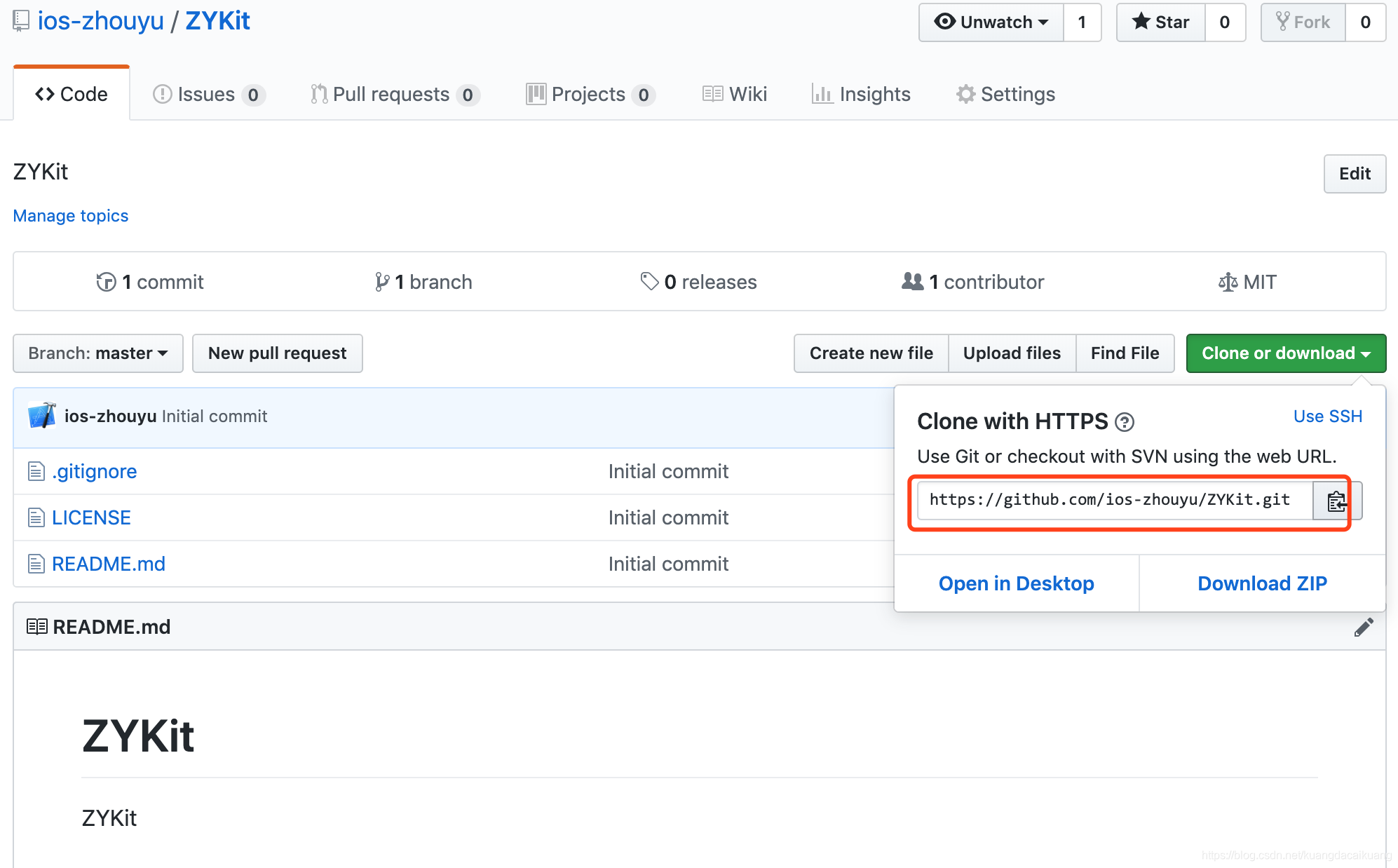Switch cloning to Use SSH
The image size is (1398, 868).
pyautogui.click(x=1328, y=416)
